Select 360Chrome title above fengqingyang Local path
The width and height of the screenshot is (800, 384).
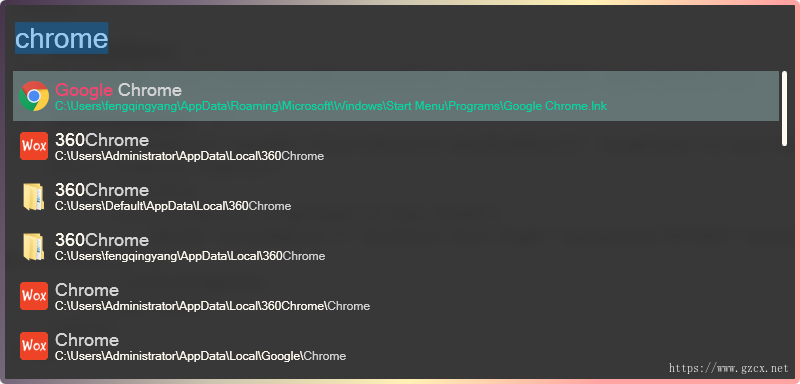pos(102,240)
